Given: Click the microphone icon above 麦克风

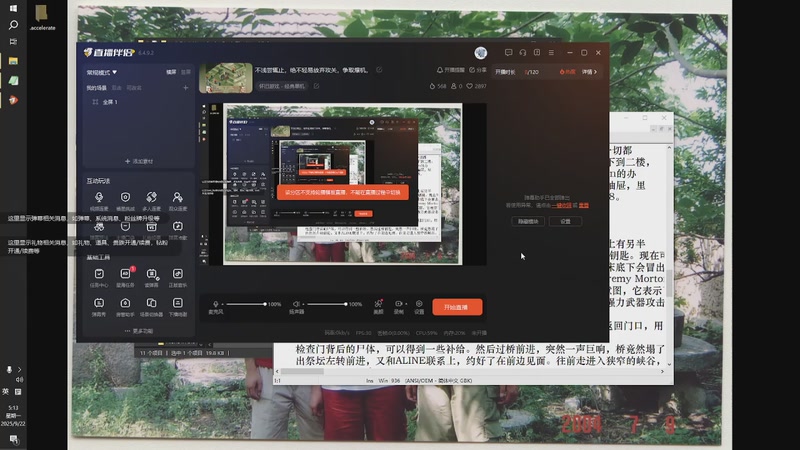Looking at the screenshot, I should point(215,304).
